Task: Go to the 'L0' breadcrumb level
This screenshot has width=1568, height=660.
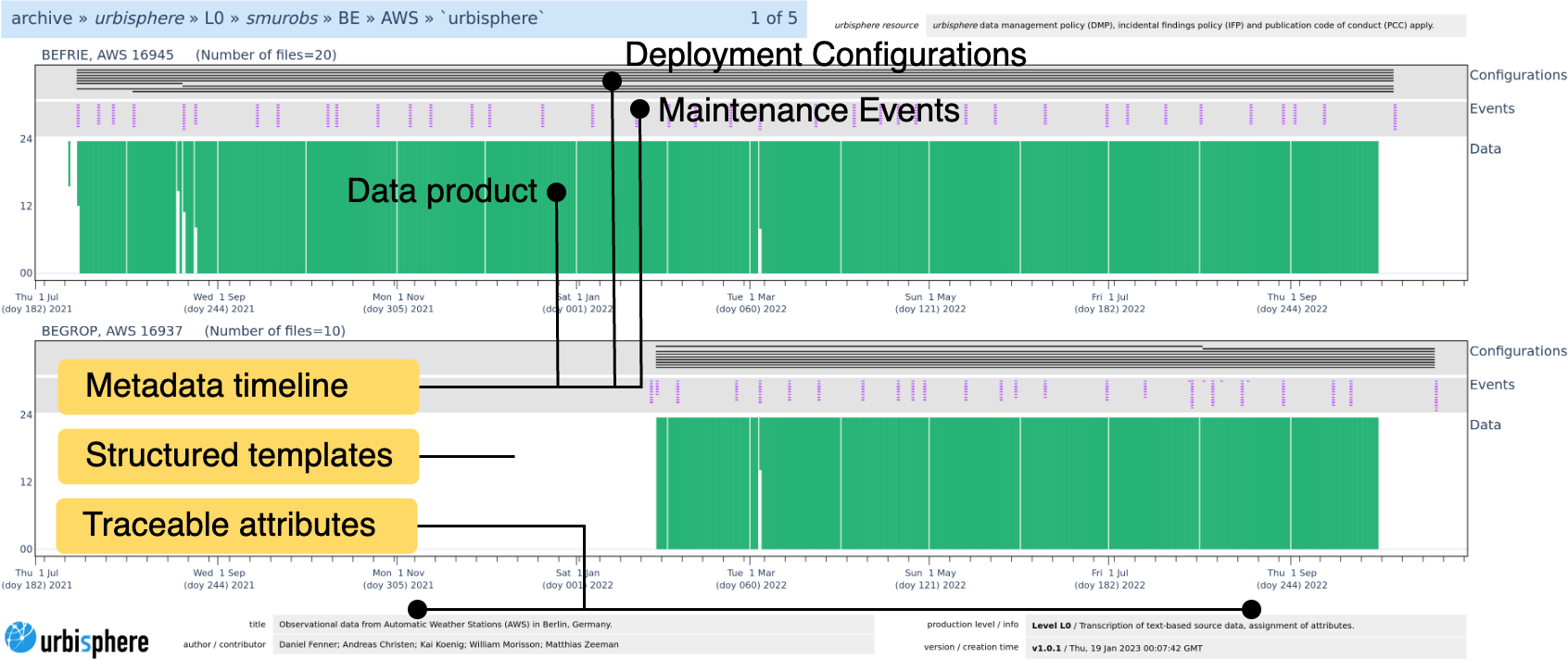Action: tap(214, 19)
